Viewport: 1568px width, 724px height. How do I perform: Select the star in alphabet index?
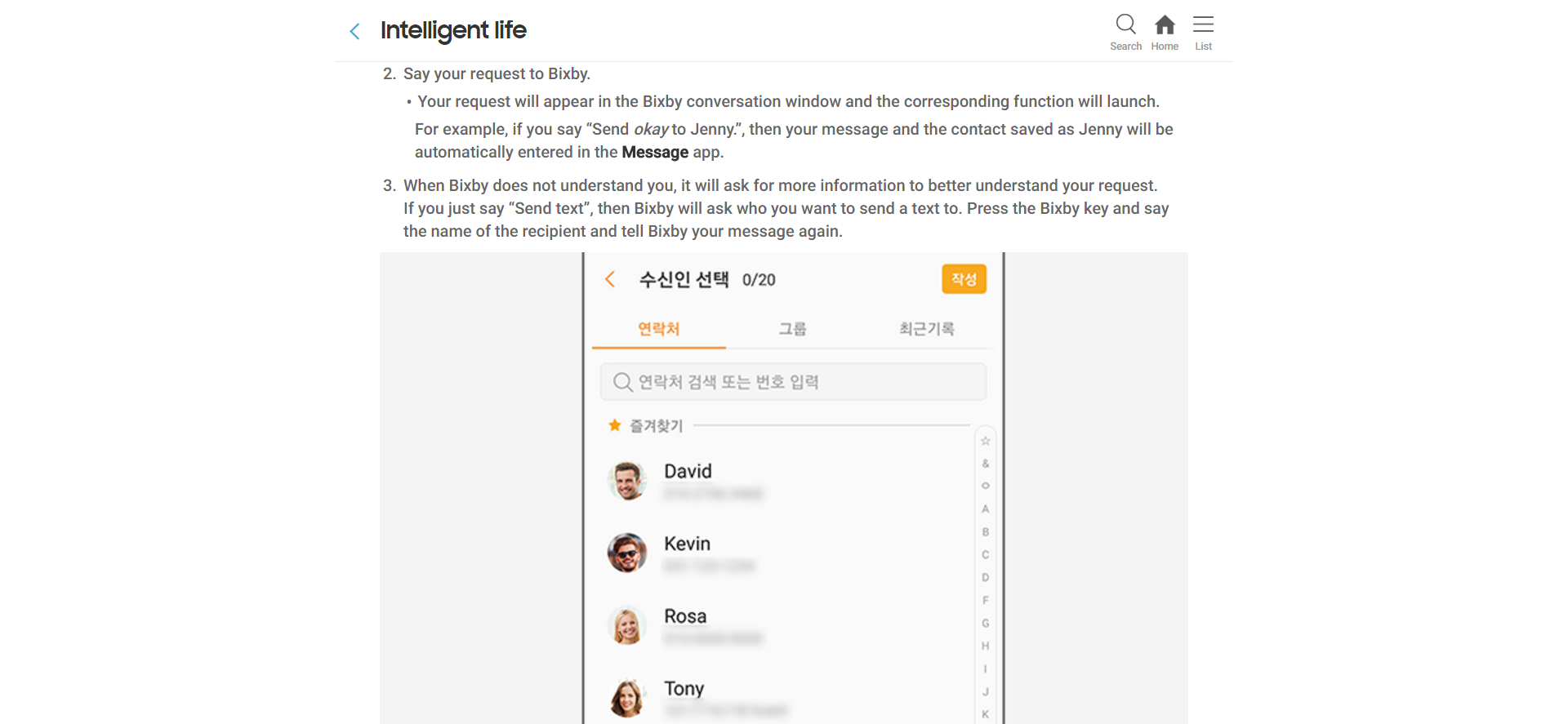point(986,441)
